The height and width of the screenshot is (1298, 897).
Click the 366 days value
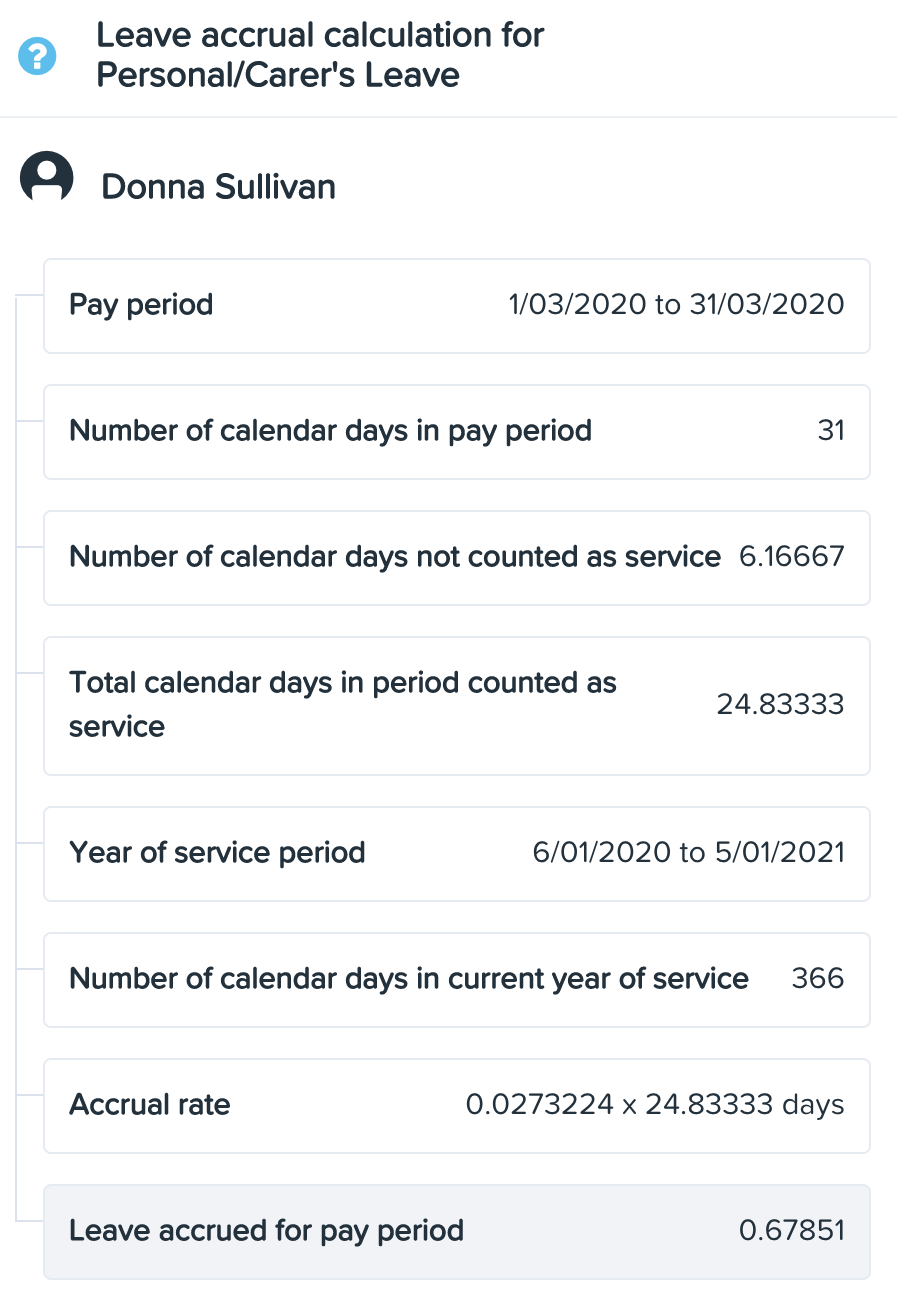coord(818,979)
